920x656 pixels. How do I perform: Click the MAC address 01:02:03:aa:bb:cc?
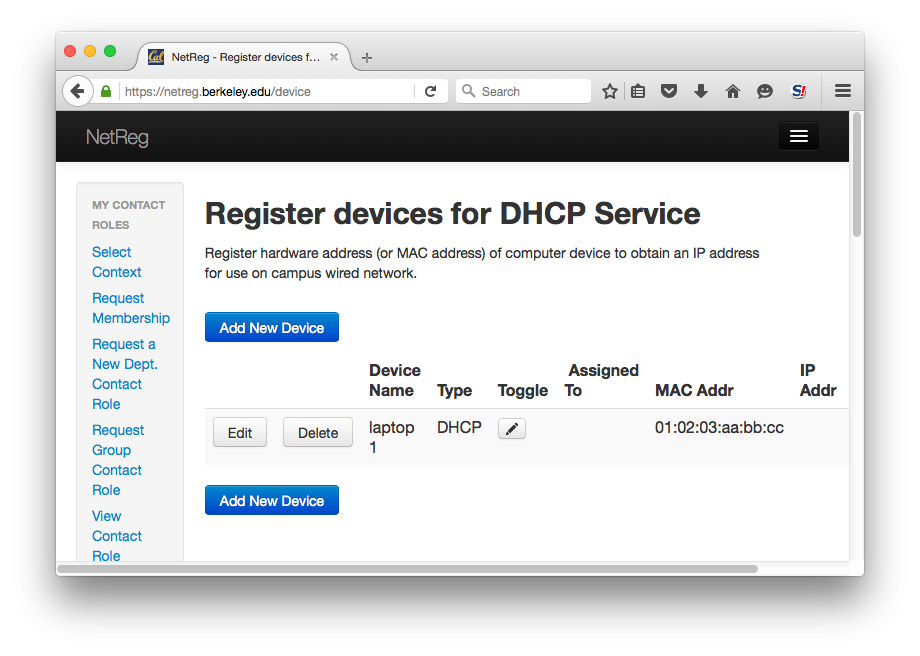tap(719, 427)
